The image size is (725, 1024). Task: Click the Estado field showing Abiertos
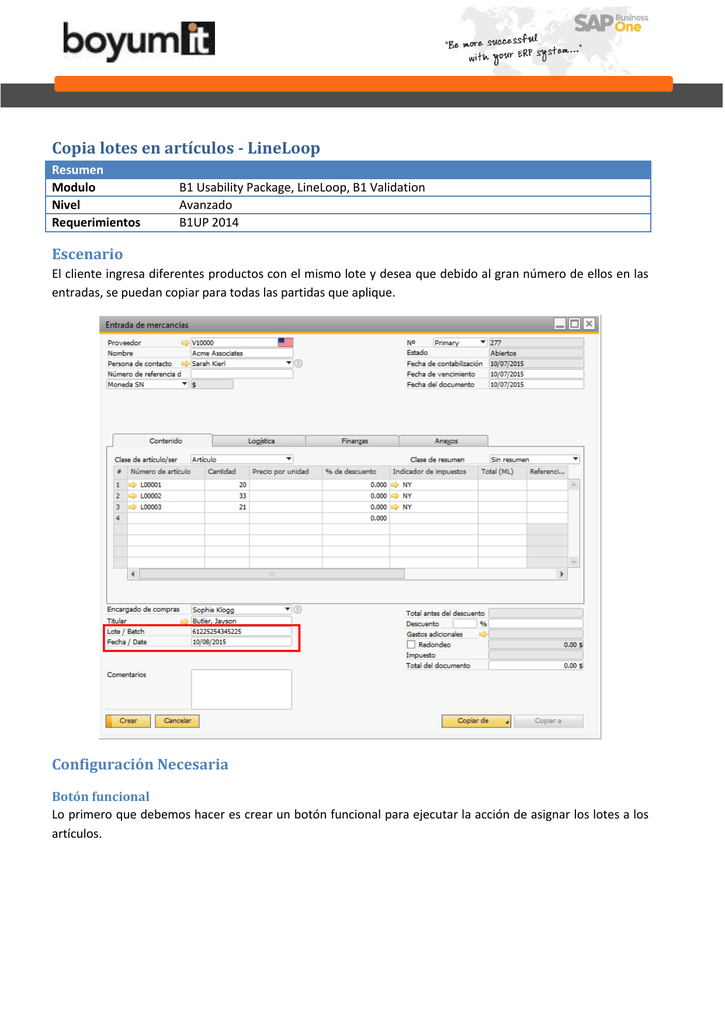pos(536,353)
